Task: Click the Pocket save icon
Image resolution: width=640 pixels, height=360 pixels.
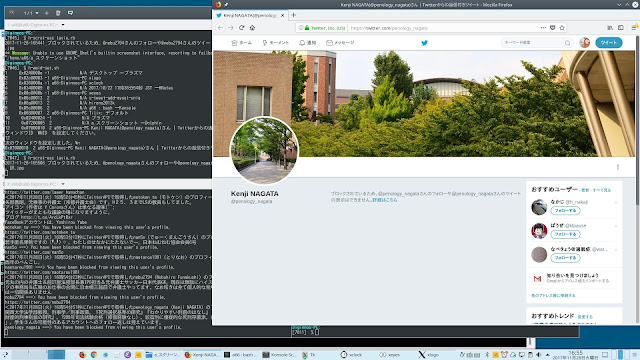Action: coord(552,28)
